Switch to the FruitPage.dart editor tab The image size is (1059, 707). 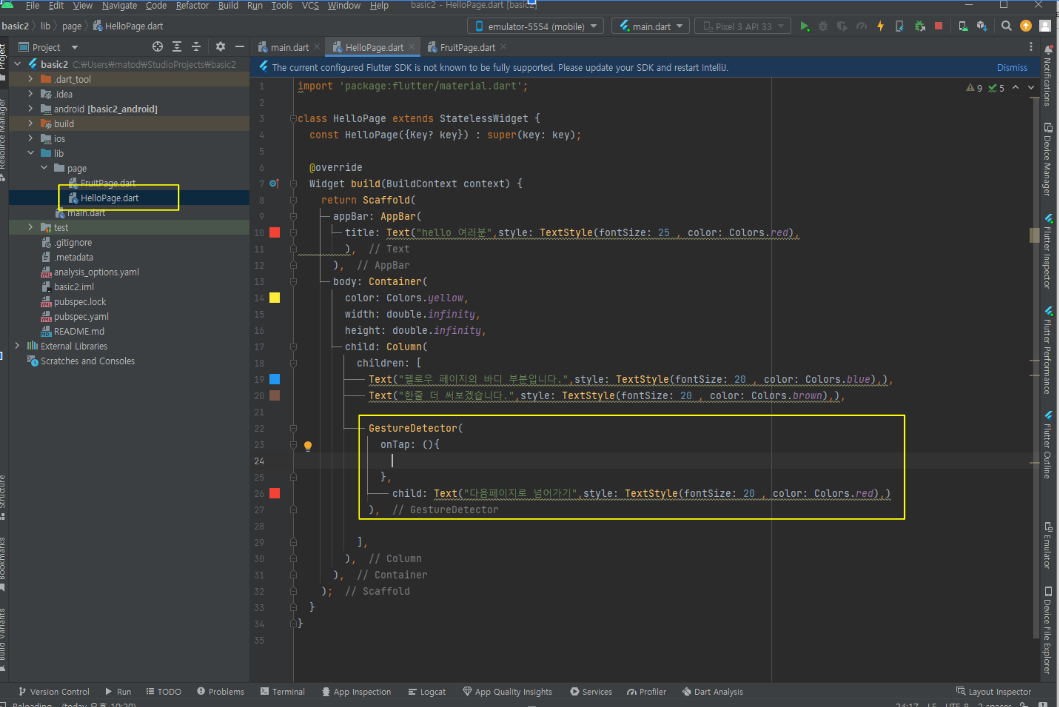[x=467, y=47]
